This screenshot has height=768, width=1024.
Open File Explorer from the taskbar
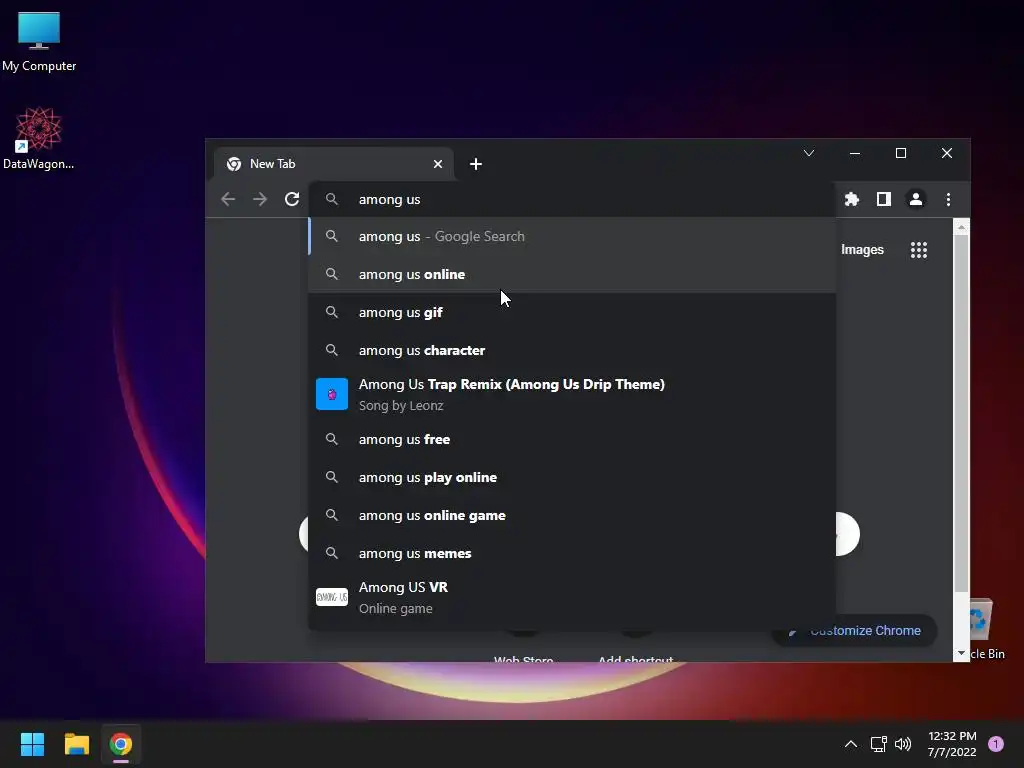coord(76,744)
